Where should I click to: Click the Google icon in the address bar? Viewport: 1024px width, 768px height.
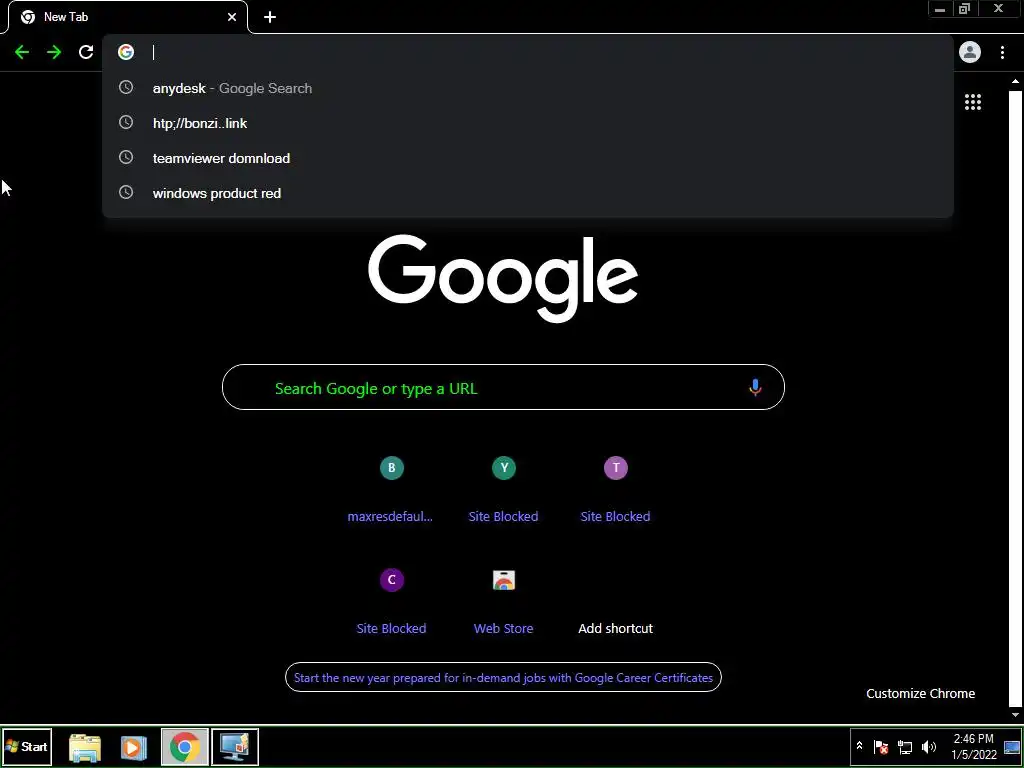[x=126, y=52]
